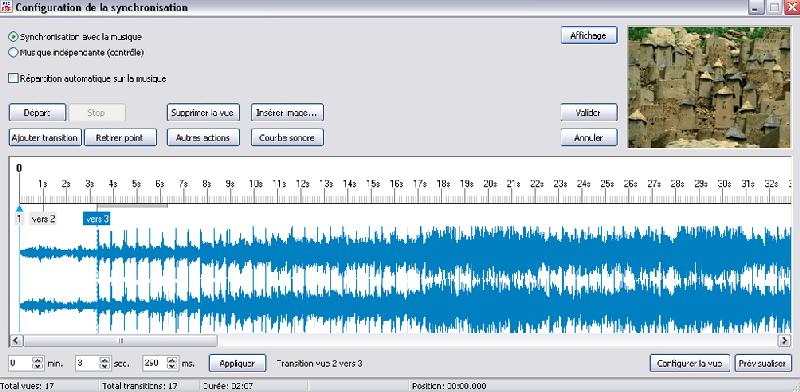Click 'Total transitions: 17' status text
This screenshot has height=392, width=800.
coord(140,386)
